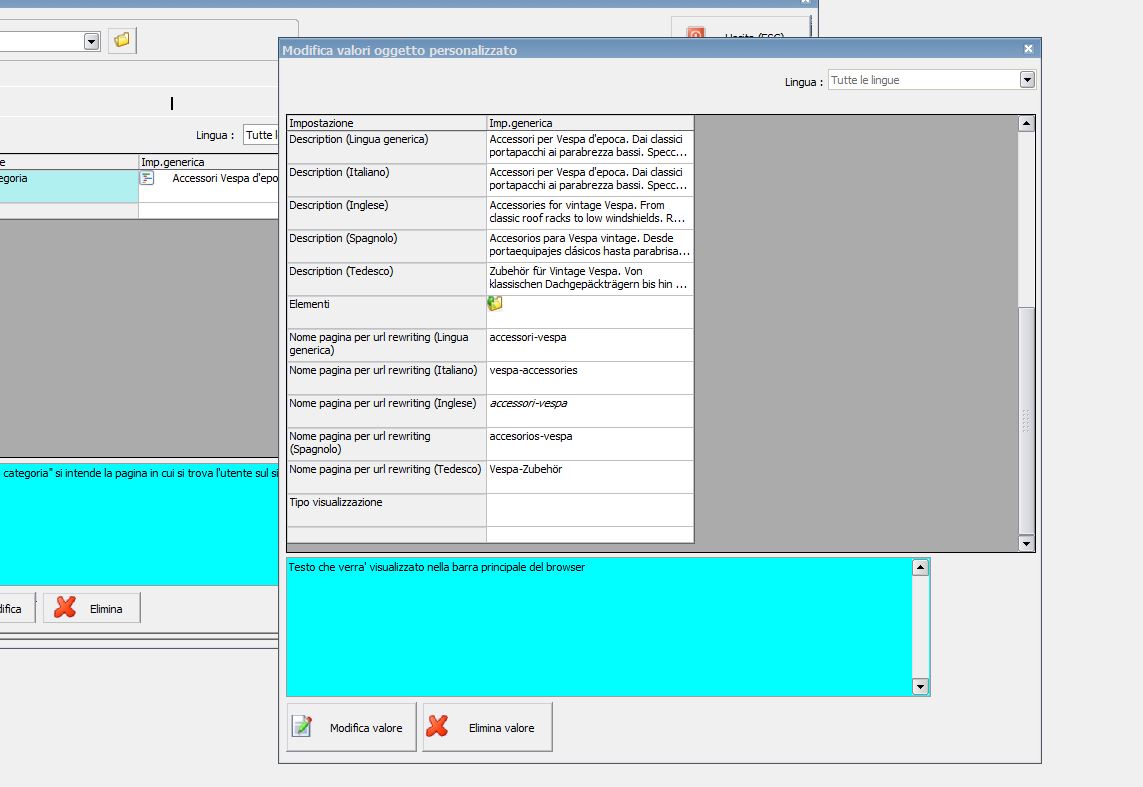The height and width of the screenshot is (787, 1143).
Task: Click the Zubehör für Vintage Vespa description cell
Action: (590, 279)
